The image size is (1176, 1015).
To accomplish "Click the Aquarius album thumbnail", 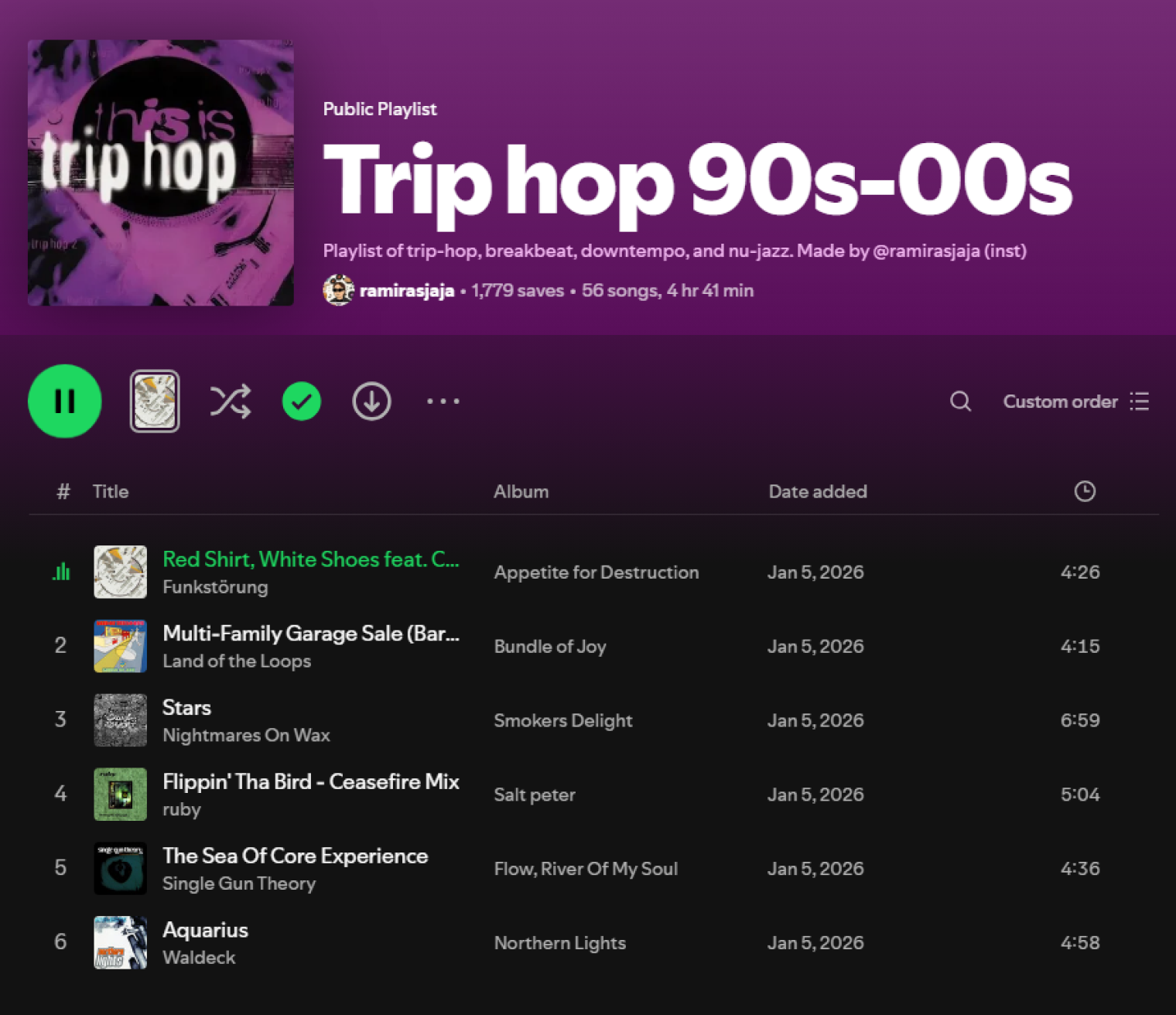I will [x=120, y=942].
